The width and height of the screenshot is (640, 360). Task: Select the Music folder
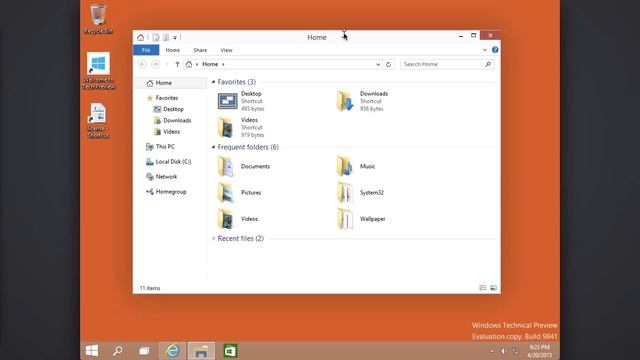356,167
